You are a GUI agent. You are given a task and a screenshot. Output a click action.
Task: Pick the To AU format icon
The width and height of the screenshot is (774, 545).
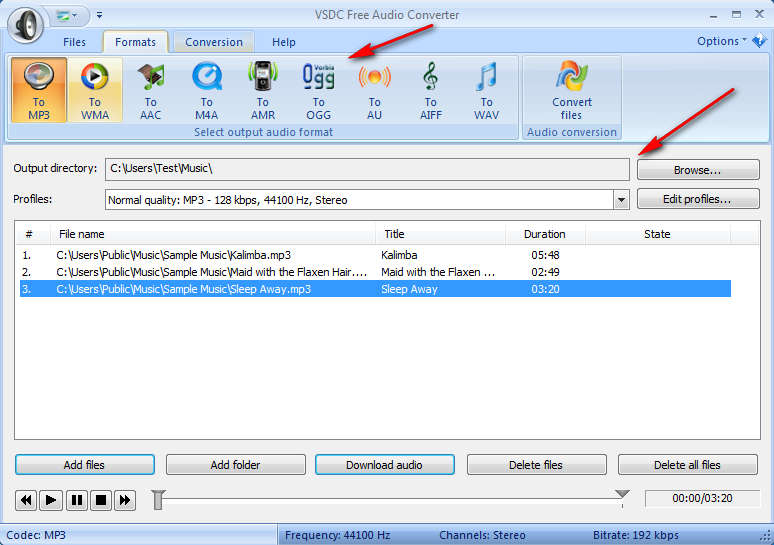tap(375, 91)
